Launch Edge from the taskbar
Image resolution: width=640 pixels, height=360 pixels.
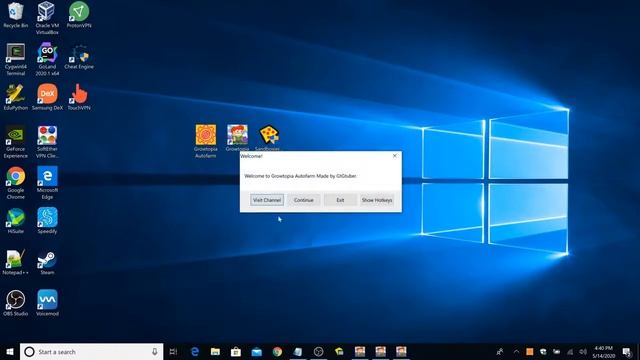tap(195, 351)
